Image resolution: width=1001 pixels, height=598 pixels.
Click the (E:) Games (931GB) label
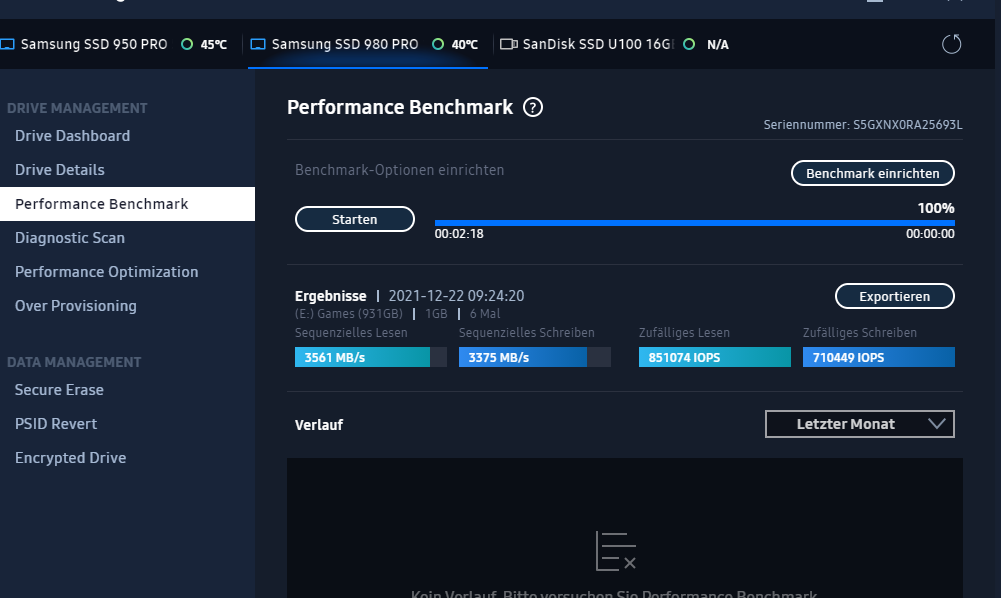(x=349, y=314)
